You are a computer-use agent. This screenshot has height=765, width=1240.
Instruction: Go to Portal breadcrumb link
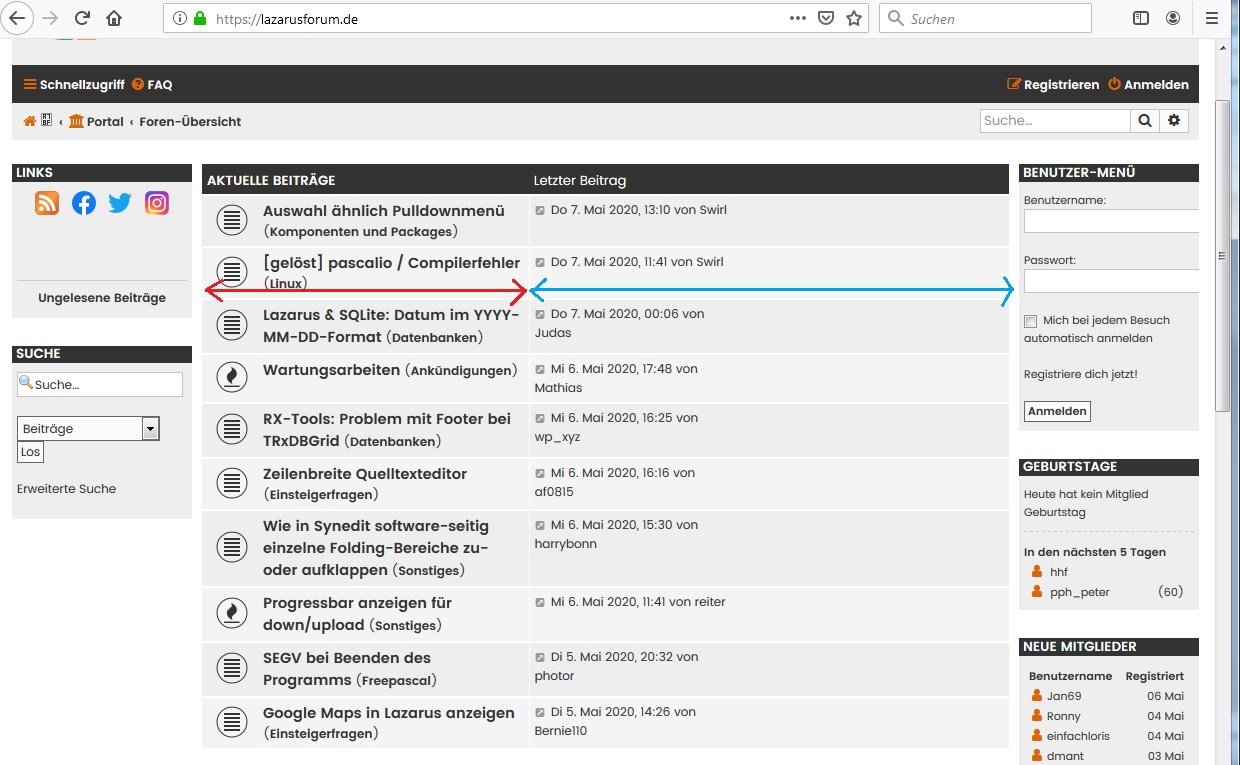[96, 121]
